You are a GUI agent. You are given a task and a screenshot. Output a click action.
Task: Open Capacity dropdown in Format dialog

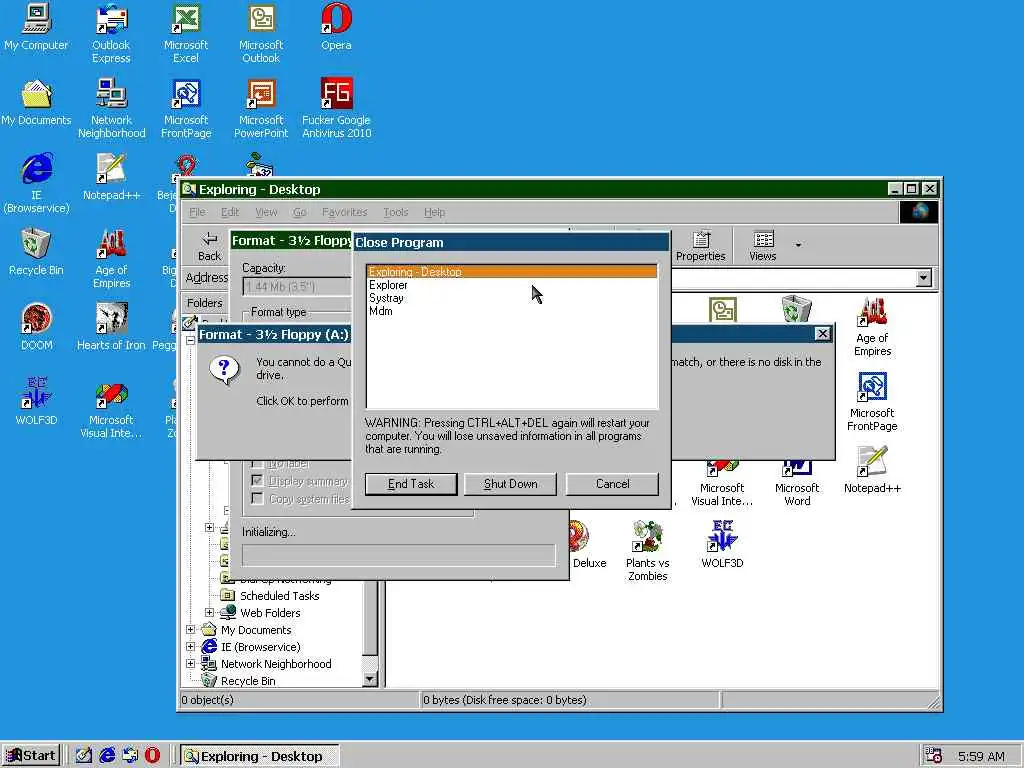click(x=297, y=286)
